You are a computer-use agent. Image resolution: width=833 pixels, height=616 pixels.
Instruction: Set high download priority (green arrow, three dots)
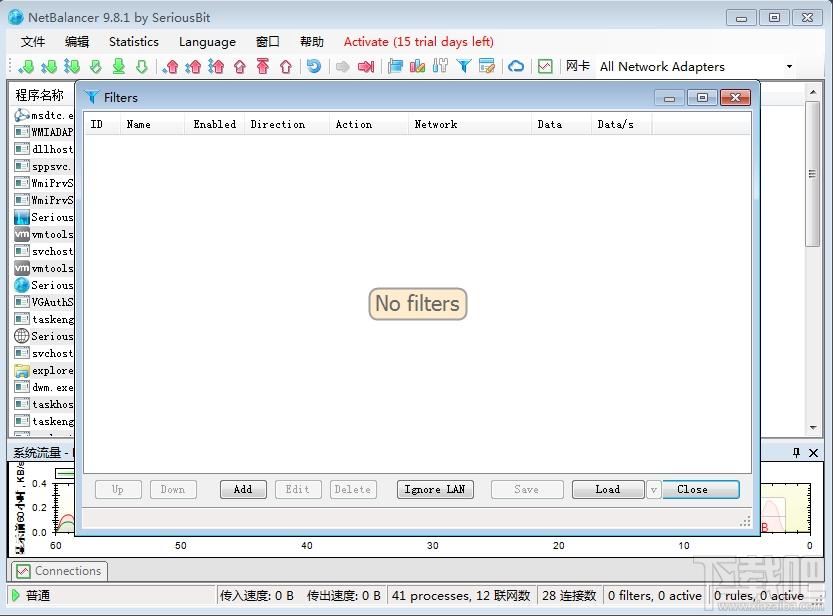click(x=72, y=66)
